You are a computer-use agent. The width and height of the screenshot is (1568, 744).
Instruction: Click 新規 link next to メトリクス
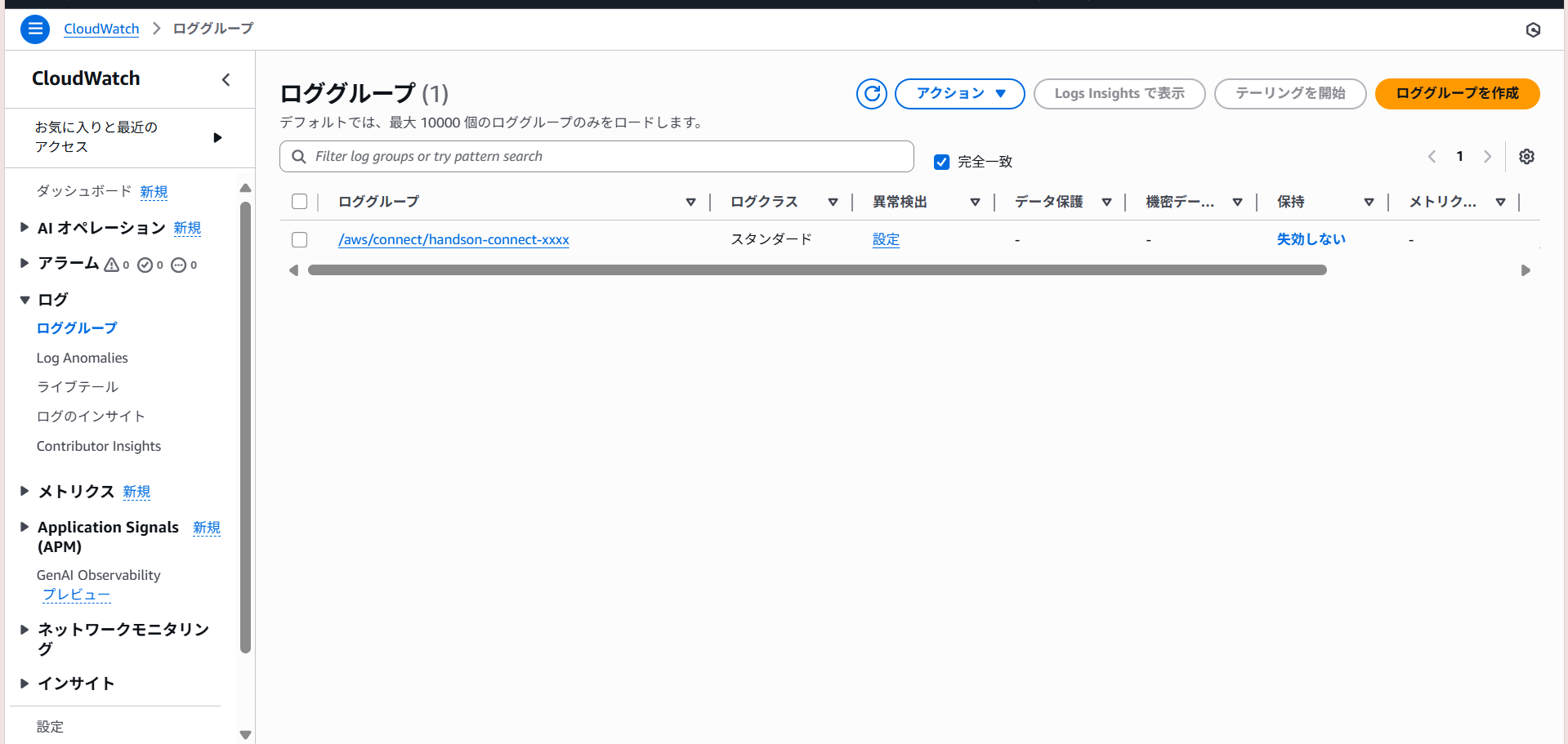coord(136,492)
